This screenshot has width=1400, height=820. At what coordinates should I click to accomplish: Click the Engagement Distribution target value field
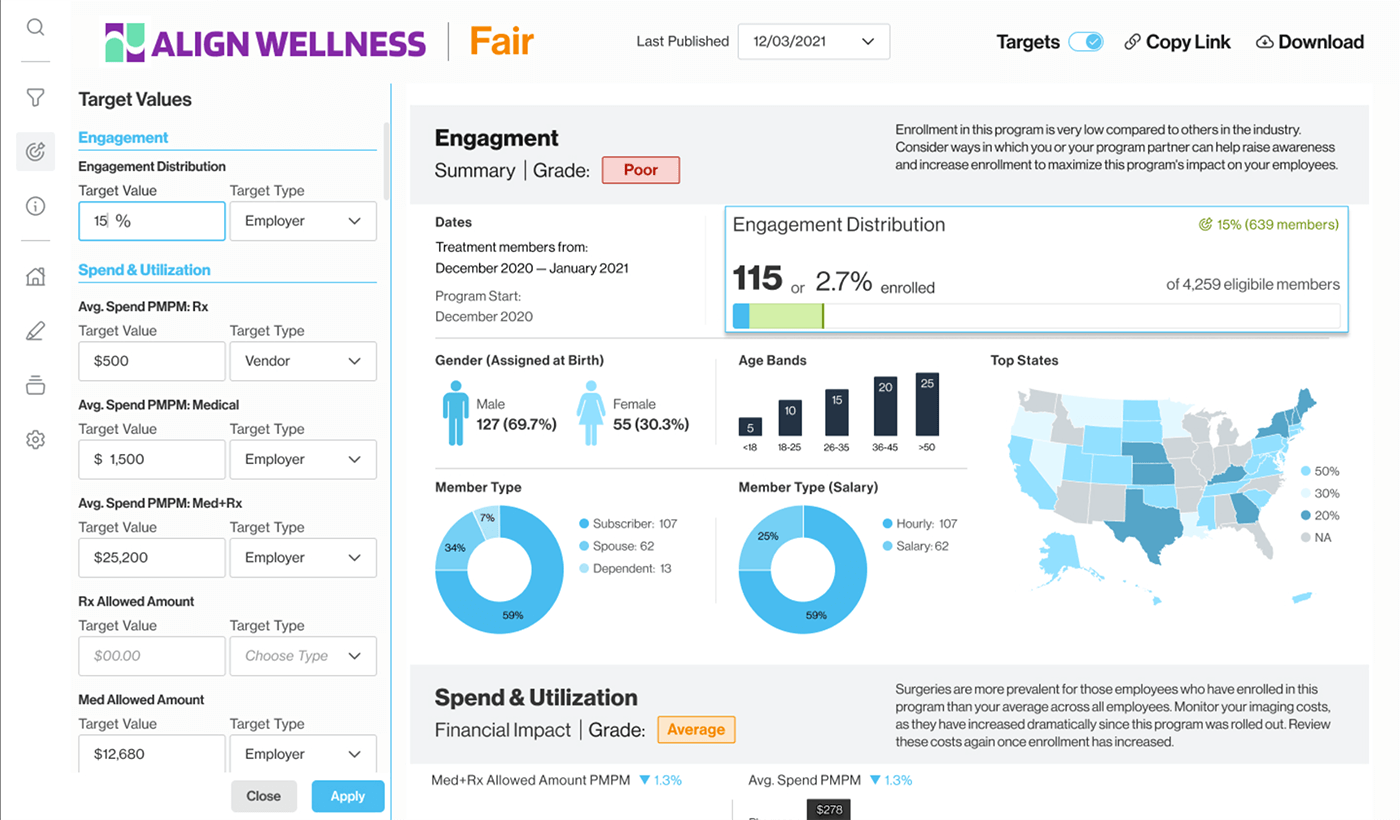(151, 220)
